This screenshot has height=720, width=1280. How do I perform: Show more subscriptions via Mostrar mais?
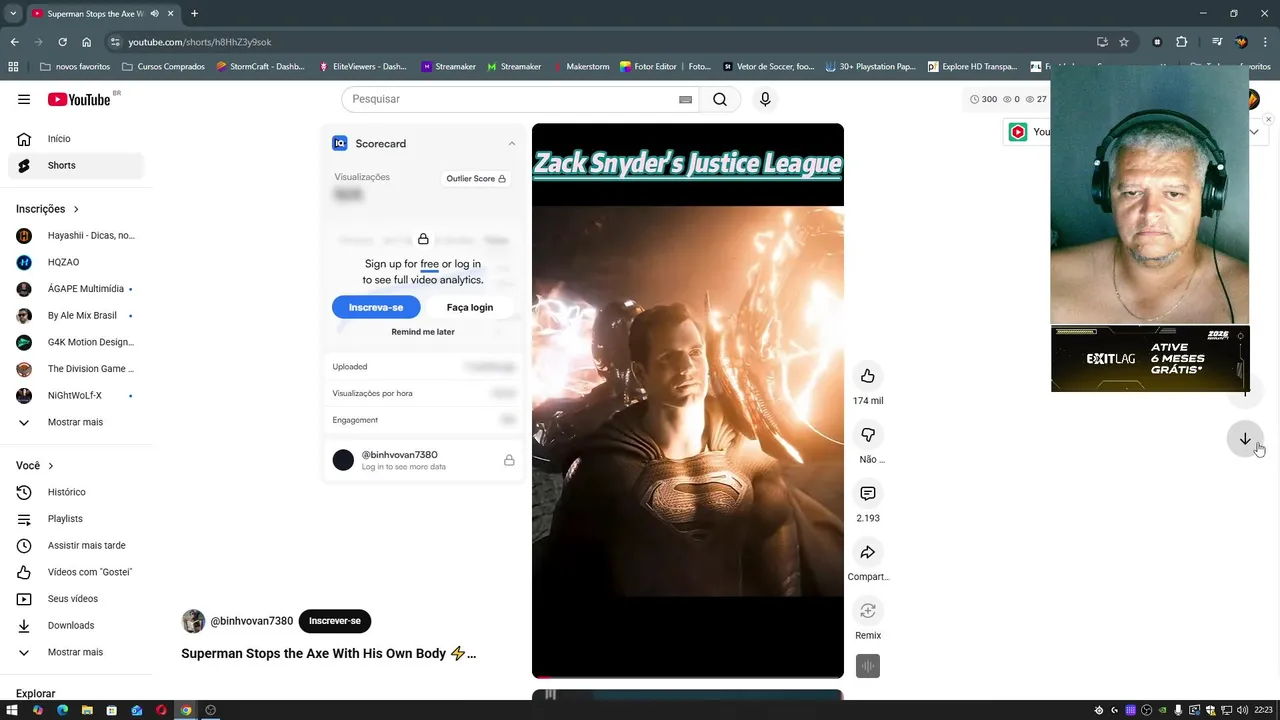click(76, 422)
